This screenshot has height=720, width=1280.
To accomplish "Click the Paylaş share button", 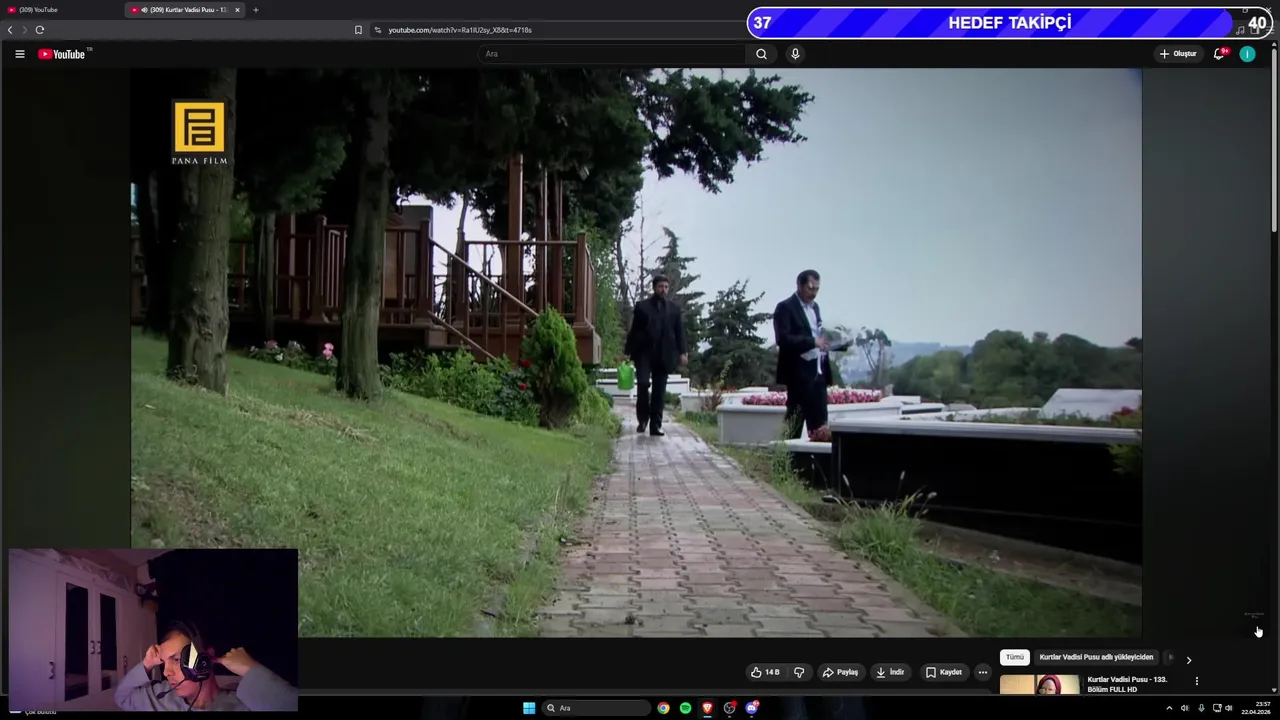I will point(840,672).
